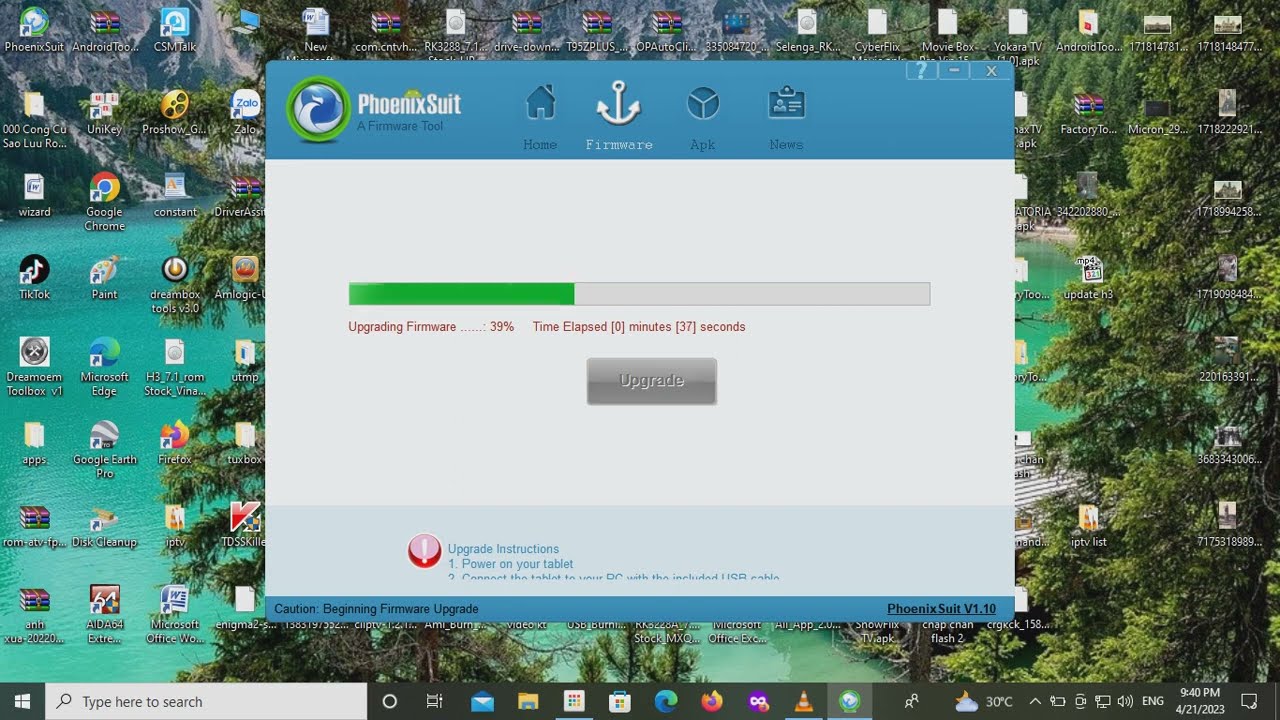Select the TDSSKiller Kaspersky icon
This screenshot has height=720, width=1280.
[245, 526]
